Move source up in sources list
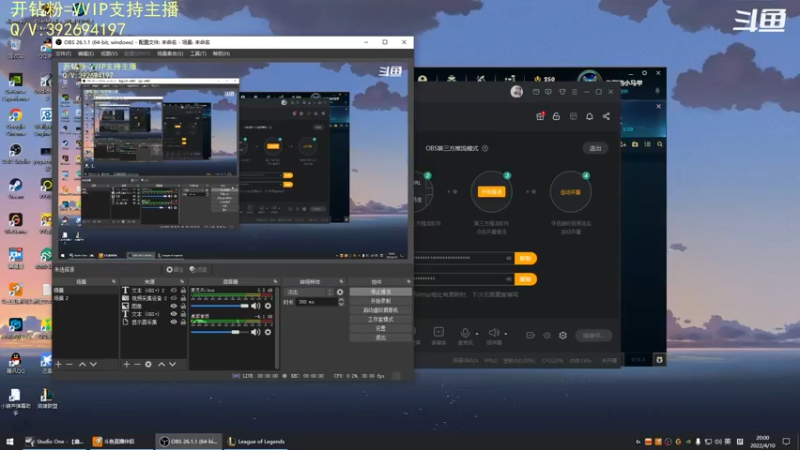This screenshot has height=450, width=800. (161, 364)
